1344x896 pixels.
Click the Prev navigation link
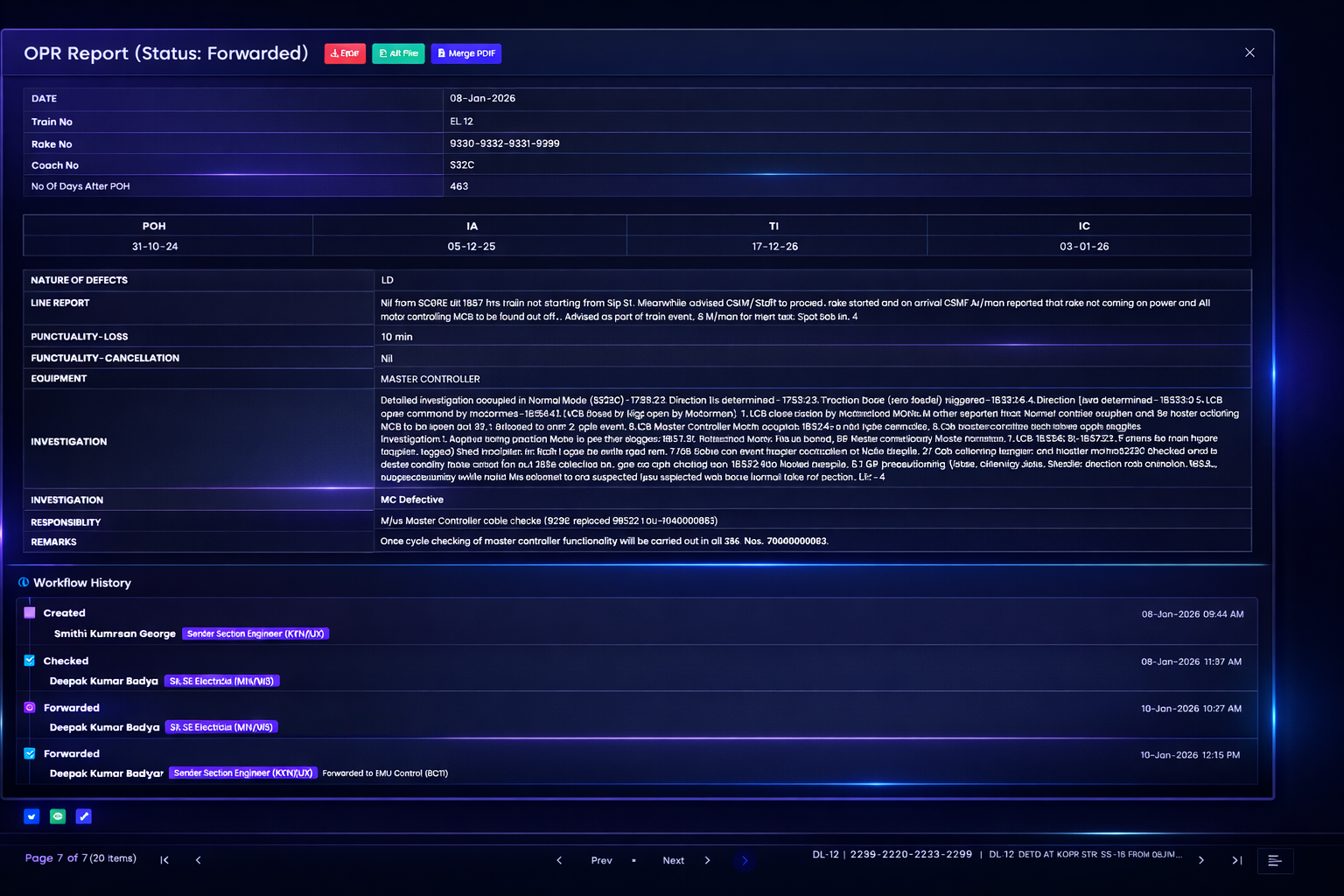coord(601,861)
